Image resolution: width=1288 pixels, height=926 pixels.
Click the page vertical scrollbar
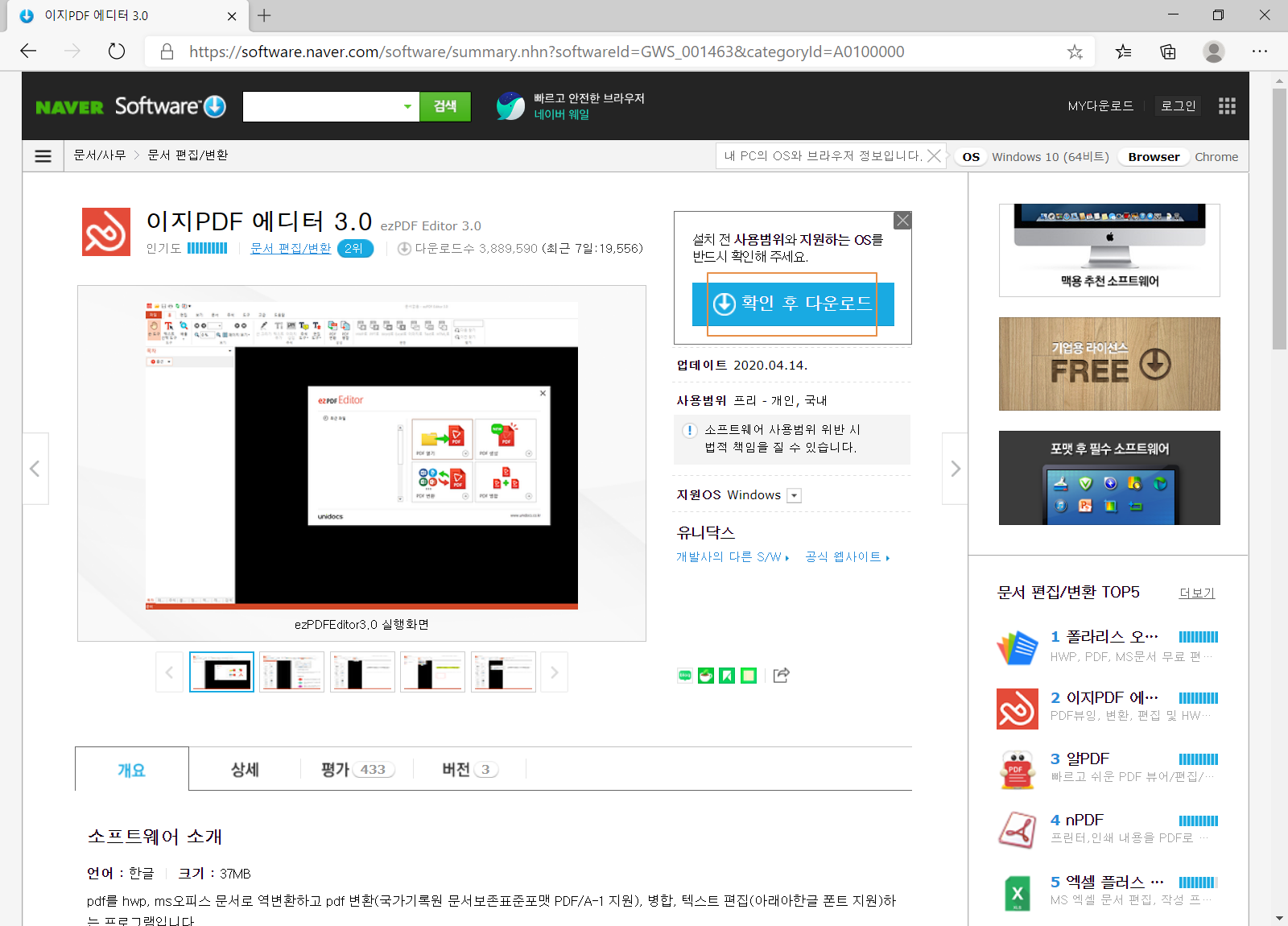[1279, 217]
